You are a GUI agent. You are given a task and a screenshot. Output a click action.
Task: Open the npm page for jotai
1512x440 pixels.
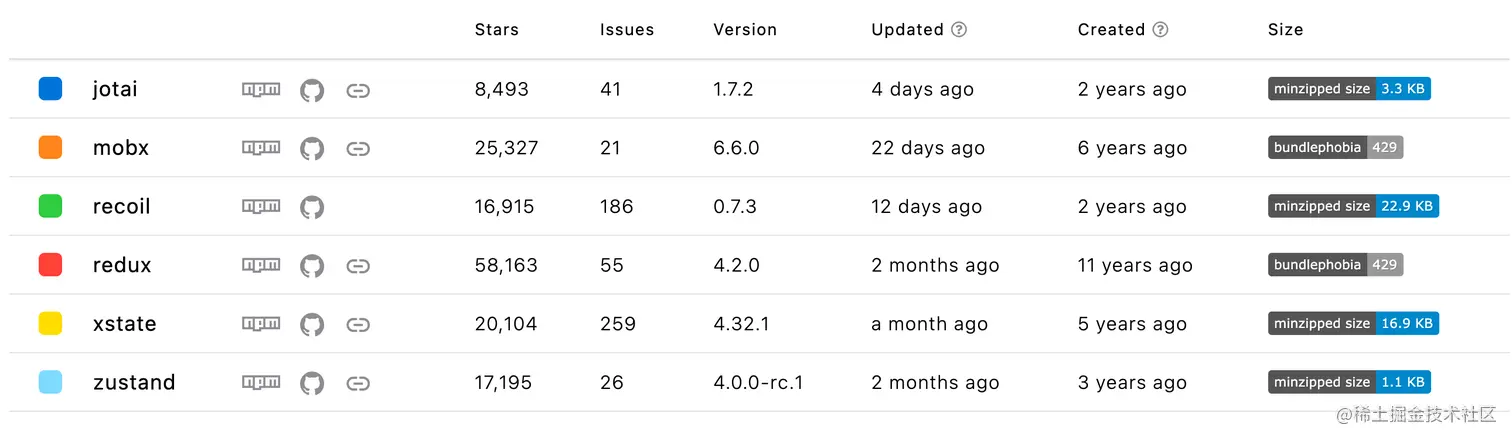[261, 89]
